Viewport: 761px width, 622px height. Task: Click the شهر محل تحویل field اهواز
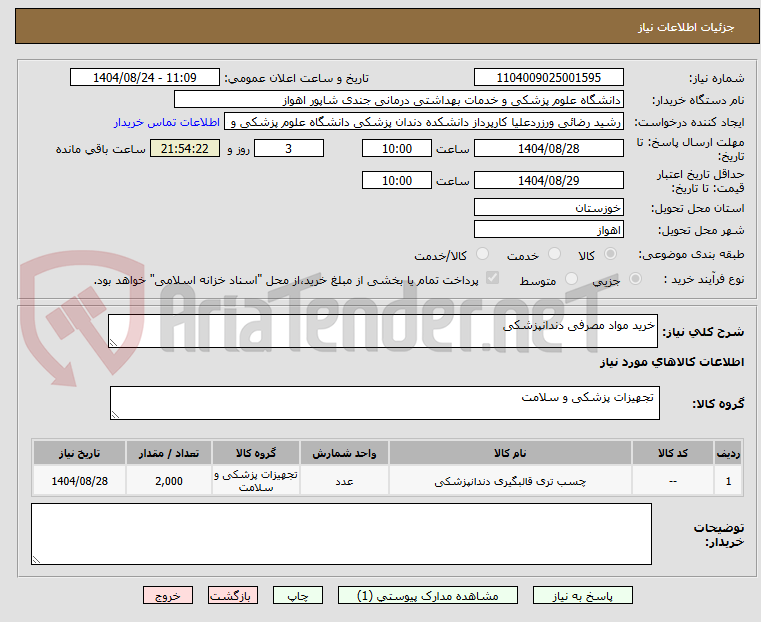point(548,229)
